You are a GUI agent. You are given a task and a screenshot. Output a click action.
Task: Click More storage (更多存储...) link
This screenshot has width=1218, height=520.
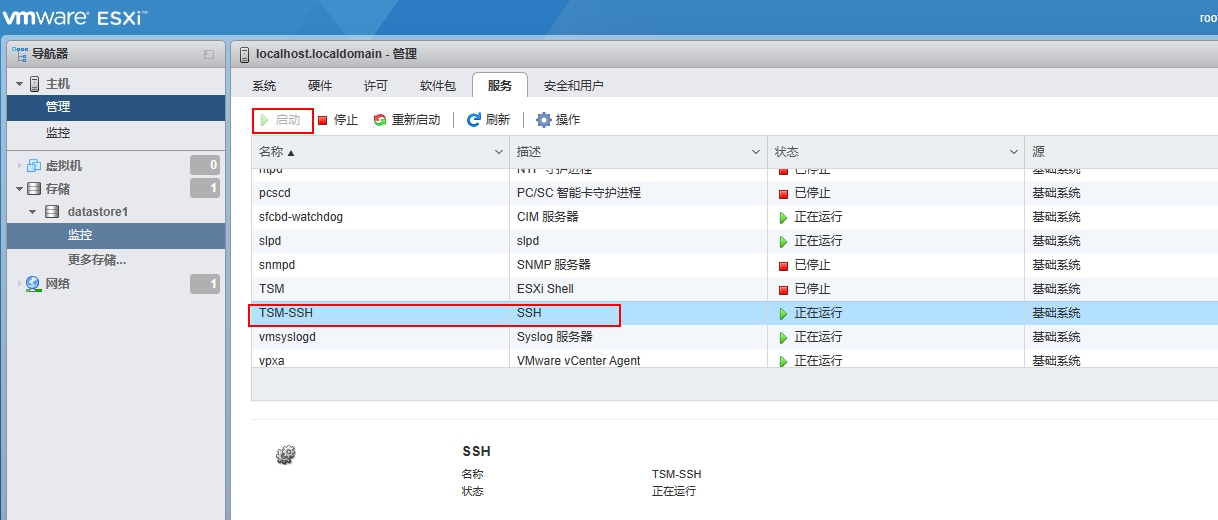click(96, 260)
